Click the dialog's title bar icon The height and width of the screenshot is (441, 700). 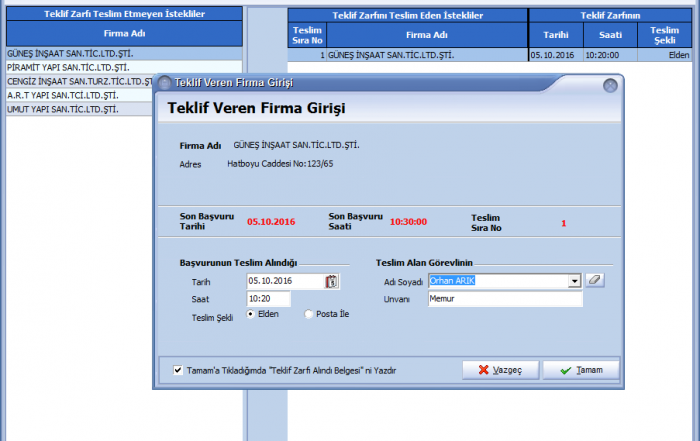click(x=165, y=86)
